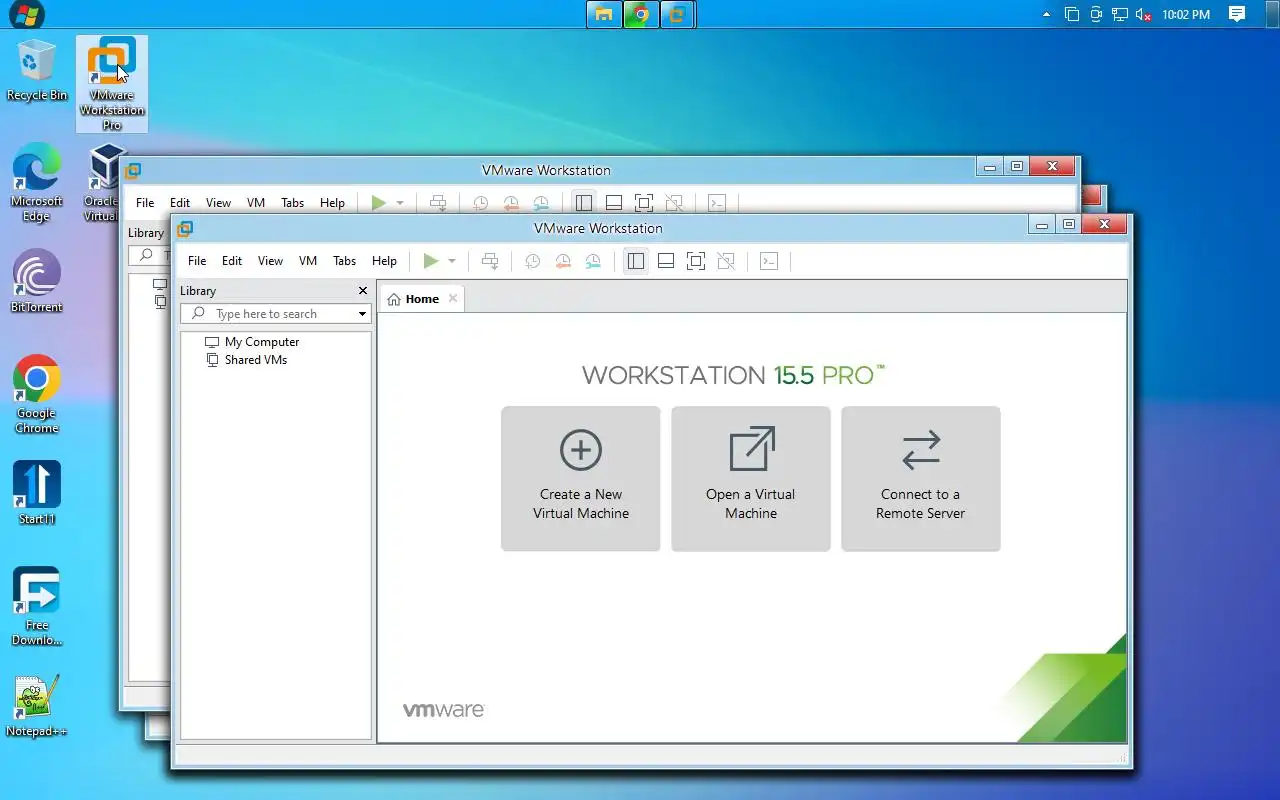Toggle full screen mode icon in front window
Image resolution: width=1280 pixels, height=800 pixels.
click(697, 261)
